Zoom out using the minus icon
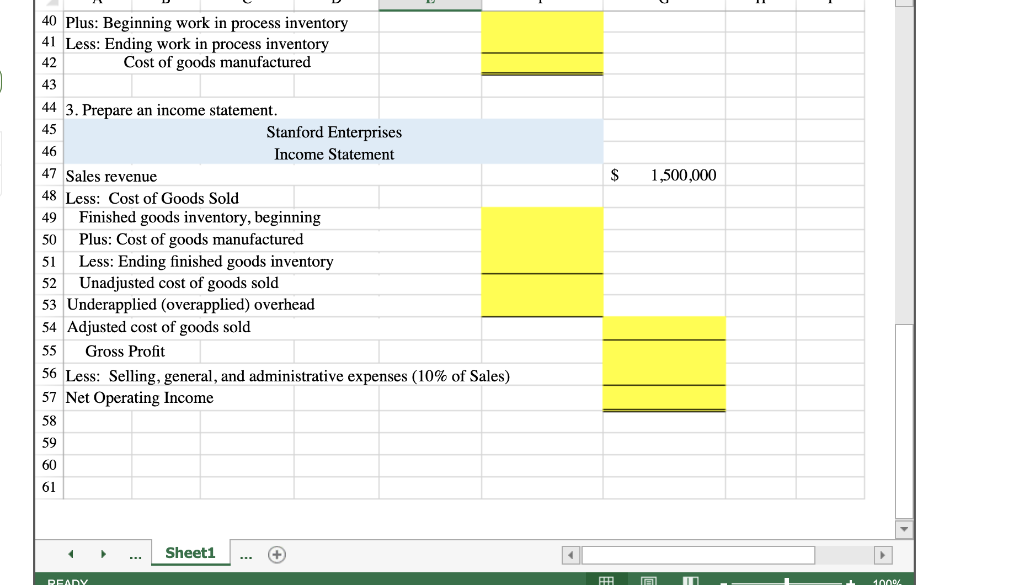This screenshot has height=585, width=1024. click(x=723, y=580)
